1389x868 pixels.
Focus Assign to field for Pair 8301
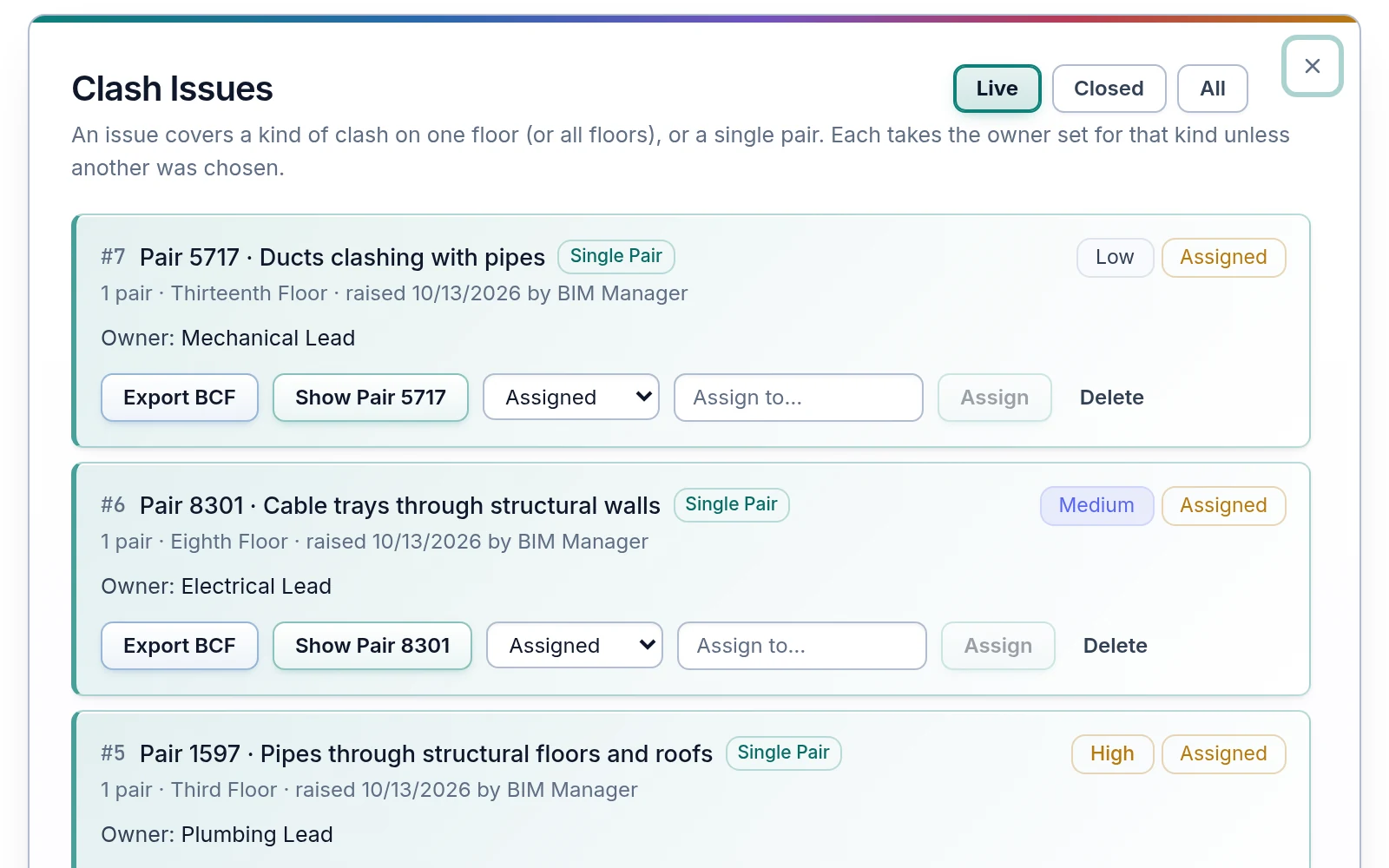click(x=802, y=646)
